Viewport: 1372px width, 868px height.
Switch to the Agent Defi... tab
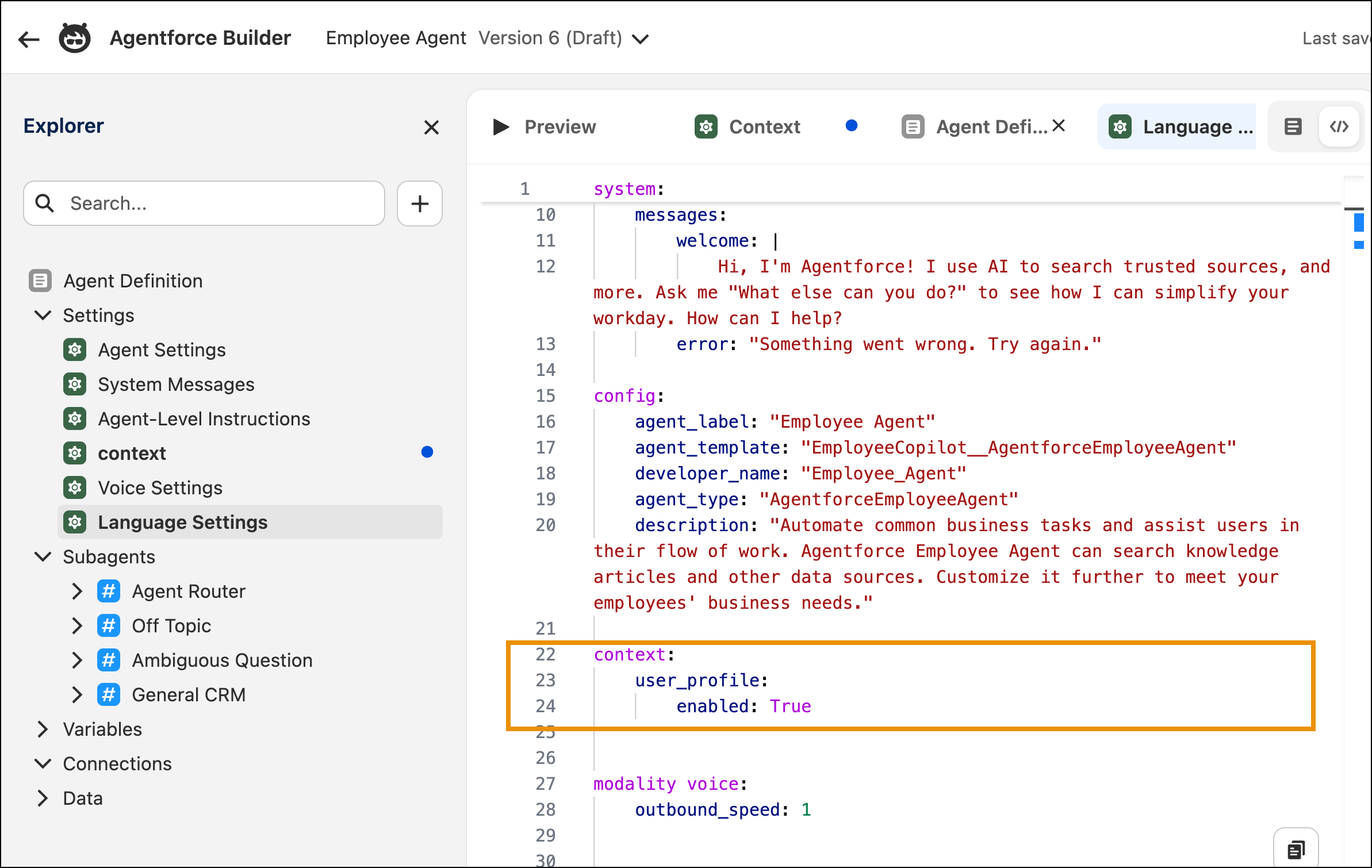(975, 126)
